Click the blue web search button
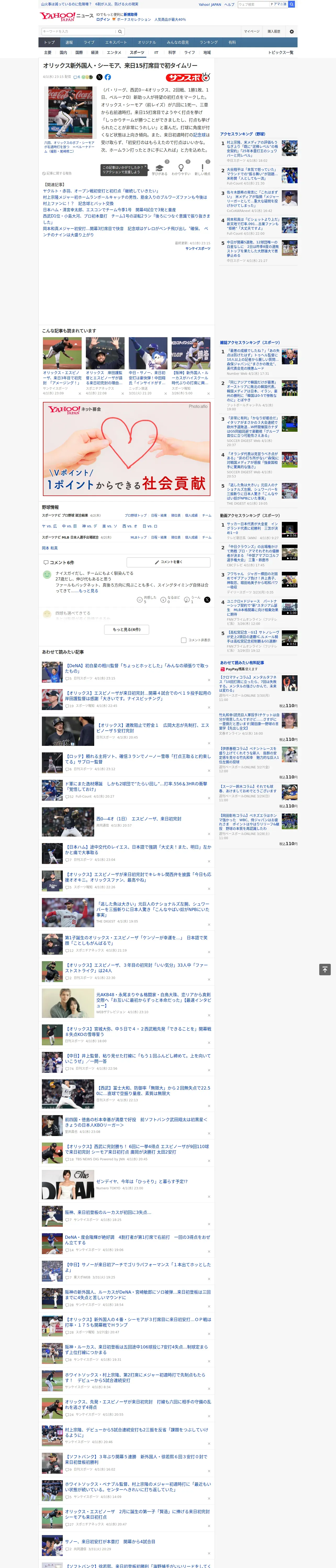 click(292, 4)
